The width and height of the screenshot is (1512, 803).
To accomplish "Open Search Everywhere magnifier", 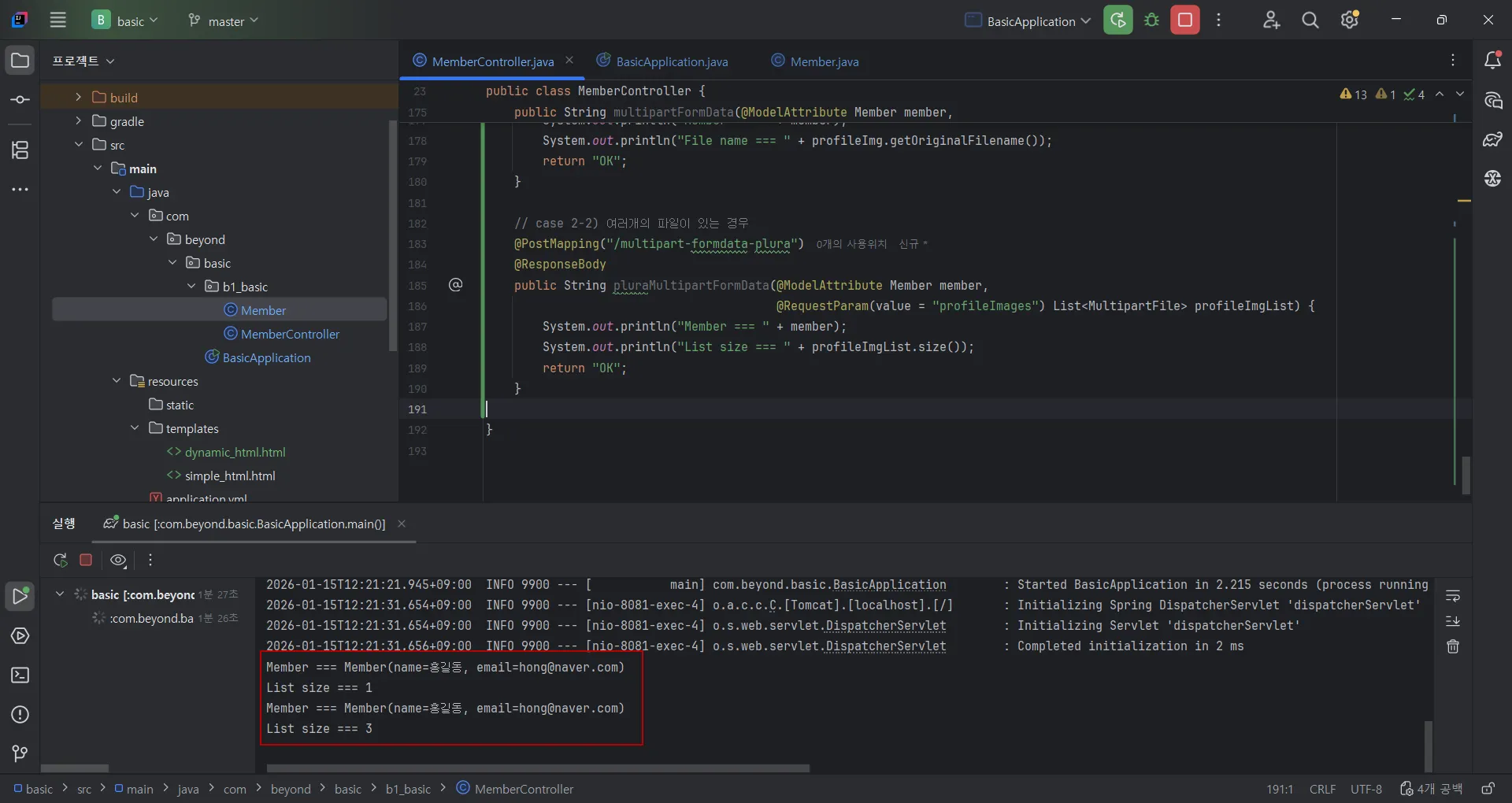I will [x=1310, y=20].
